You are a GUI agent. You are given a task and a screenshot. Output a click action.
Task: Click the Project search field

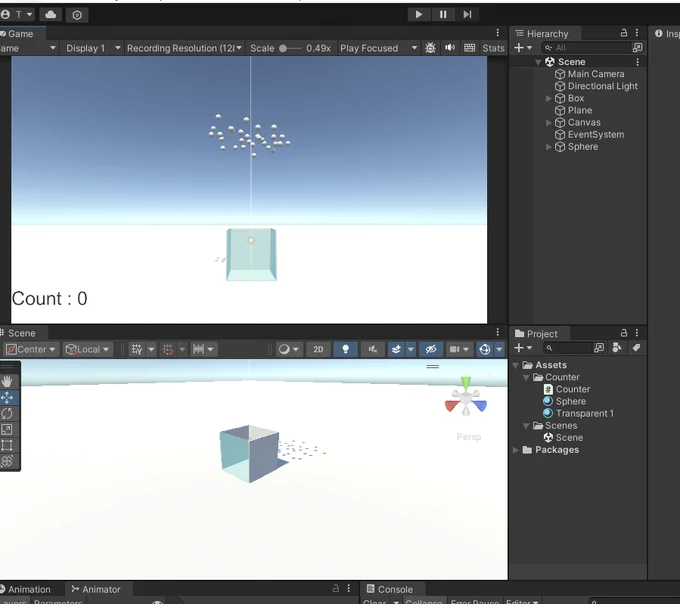point(568,348)
